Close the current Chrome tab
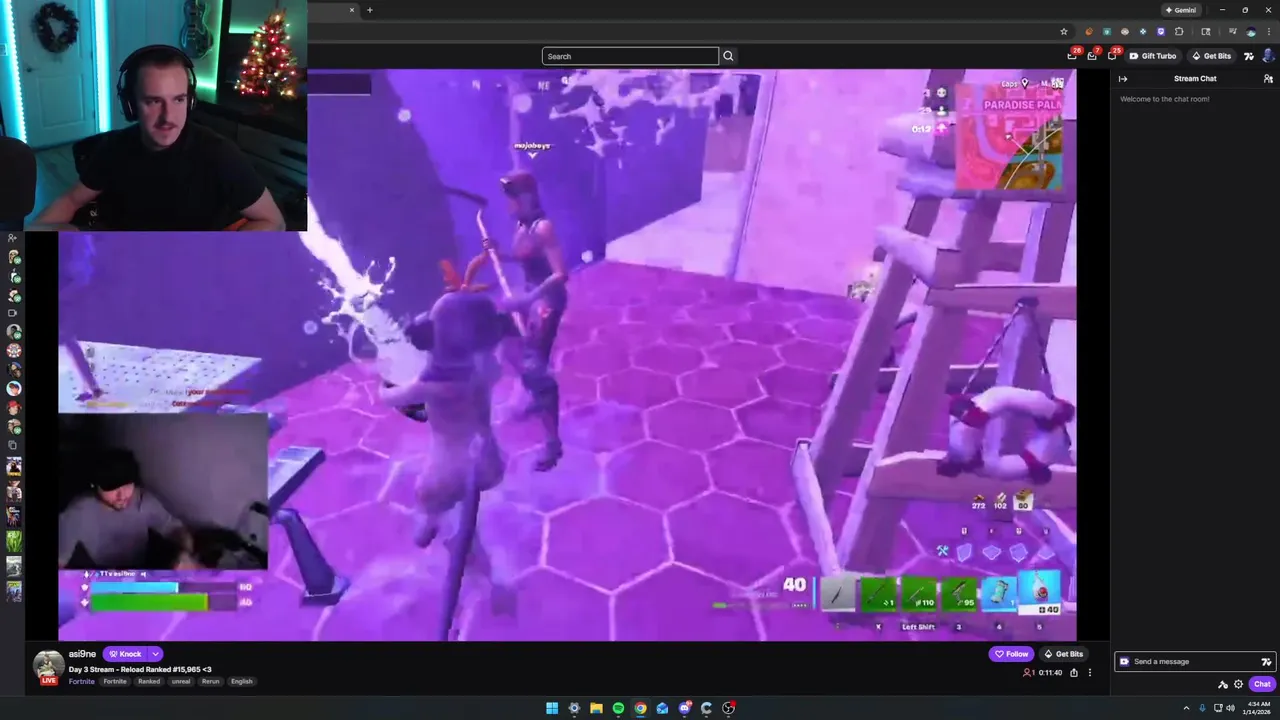Image resolution: width=1280 pixels, height=720 pixels. tap(352, 10)
